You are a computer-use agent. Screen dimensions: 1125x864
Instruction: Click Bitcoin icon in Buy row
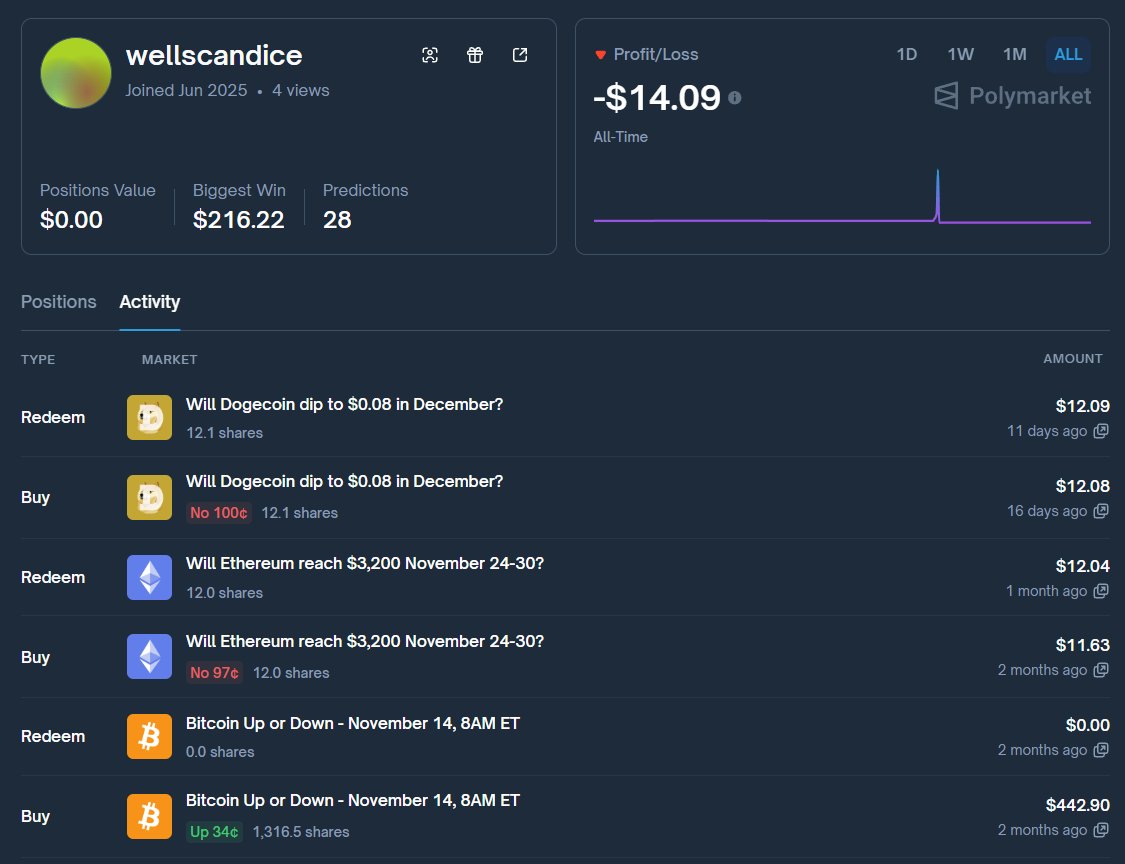click(149, 817)
